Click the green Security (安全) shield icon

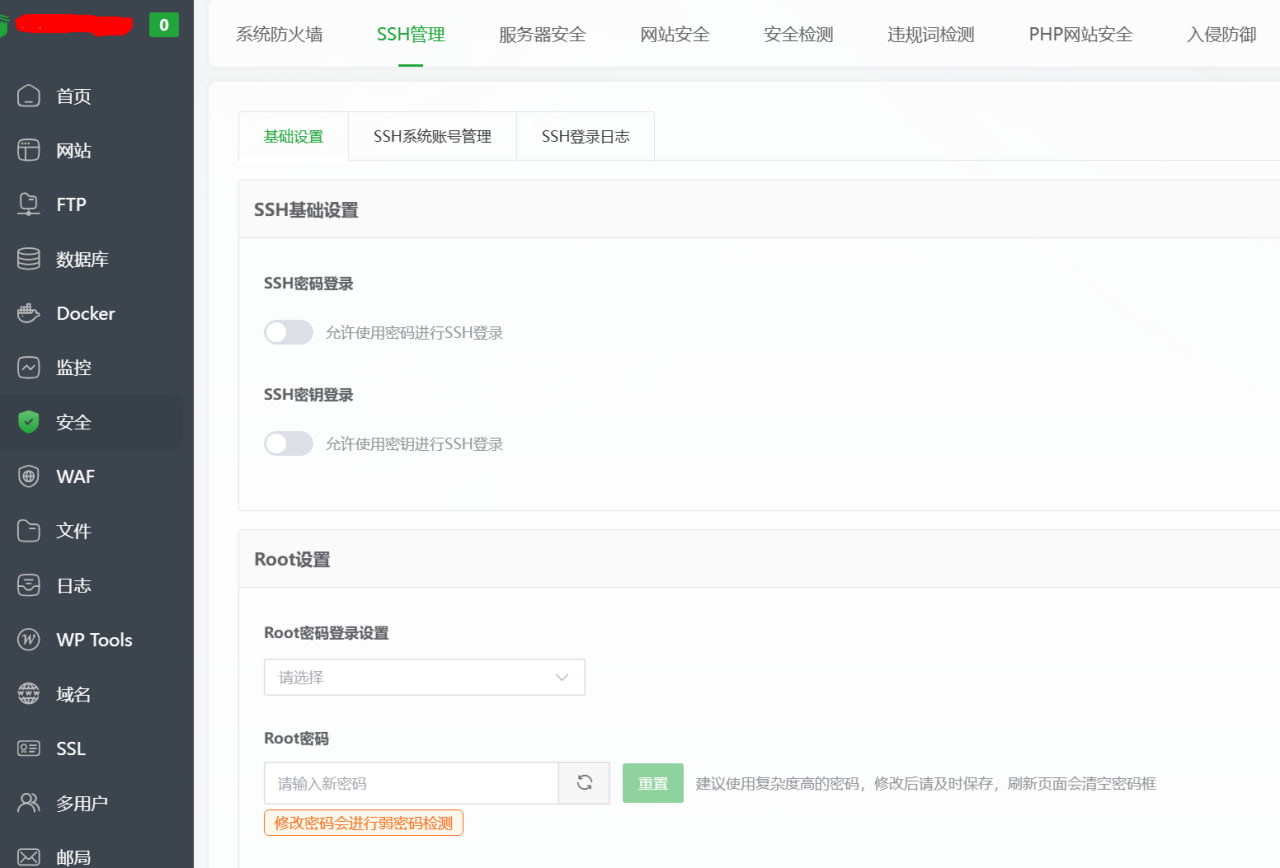point(29,422)
